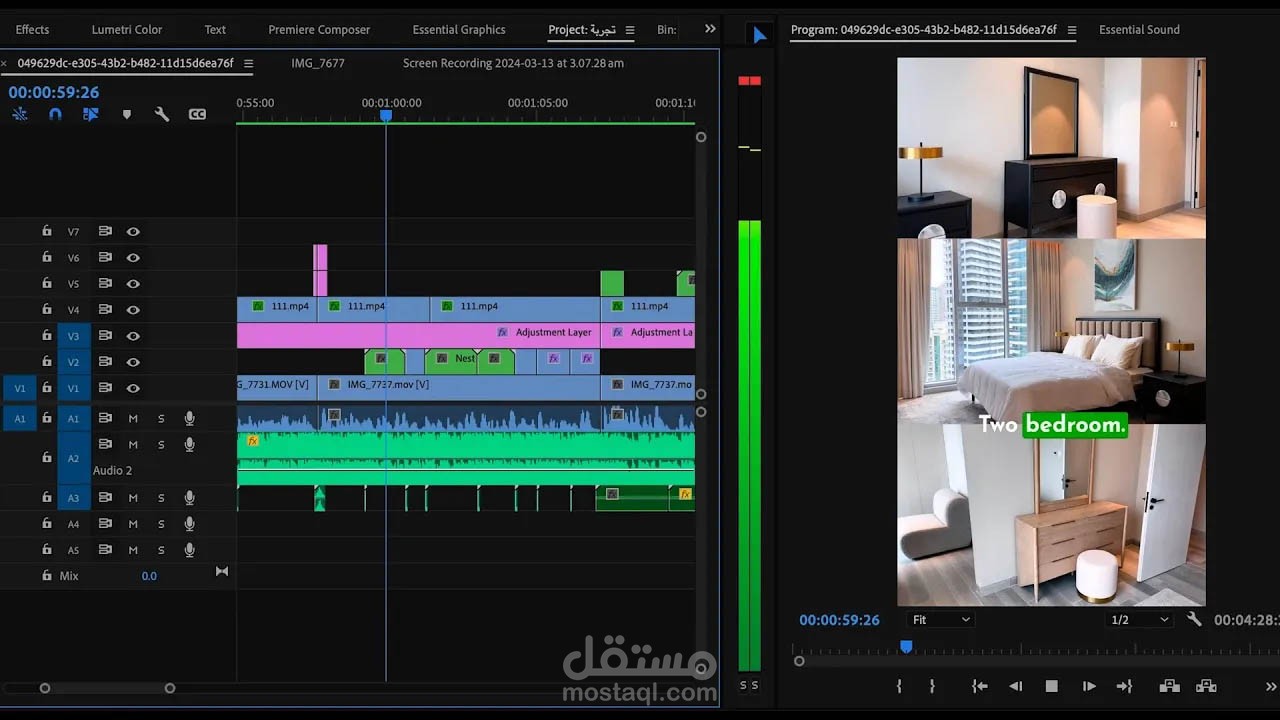The height and width of the screenshot is (720, 1280).
Task: Lock video track V2
Action: point(46,361)
